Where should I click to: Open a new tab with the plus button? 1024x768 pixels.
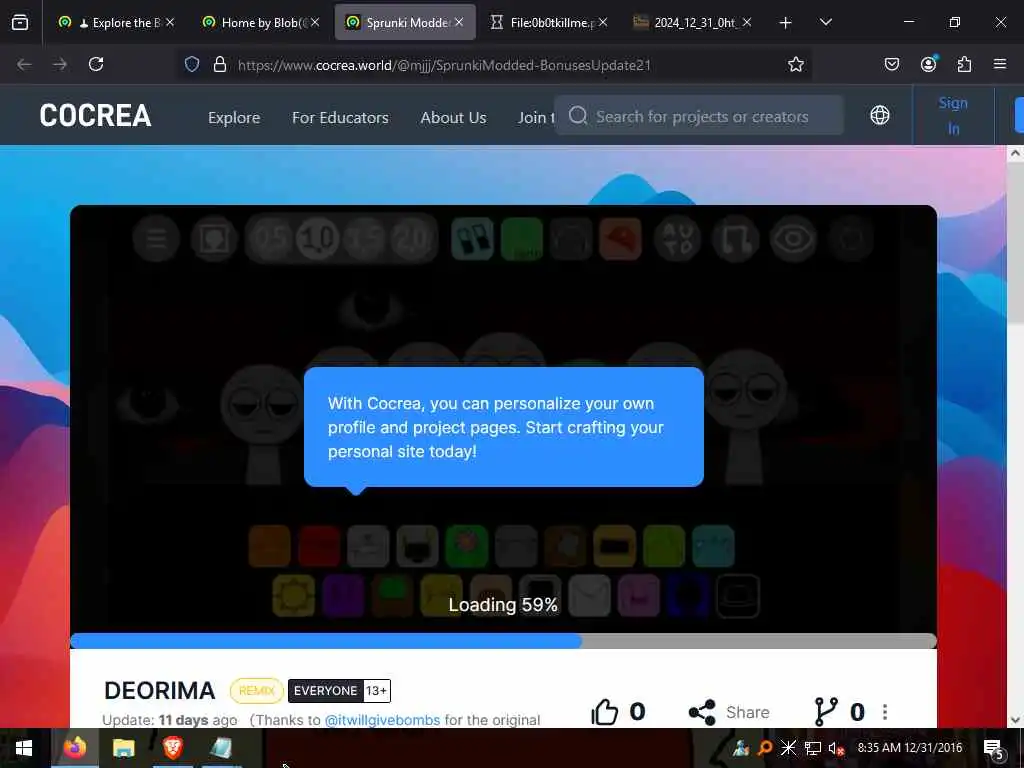(786, 23)
